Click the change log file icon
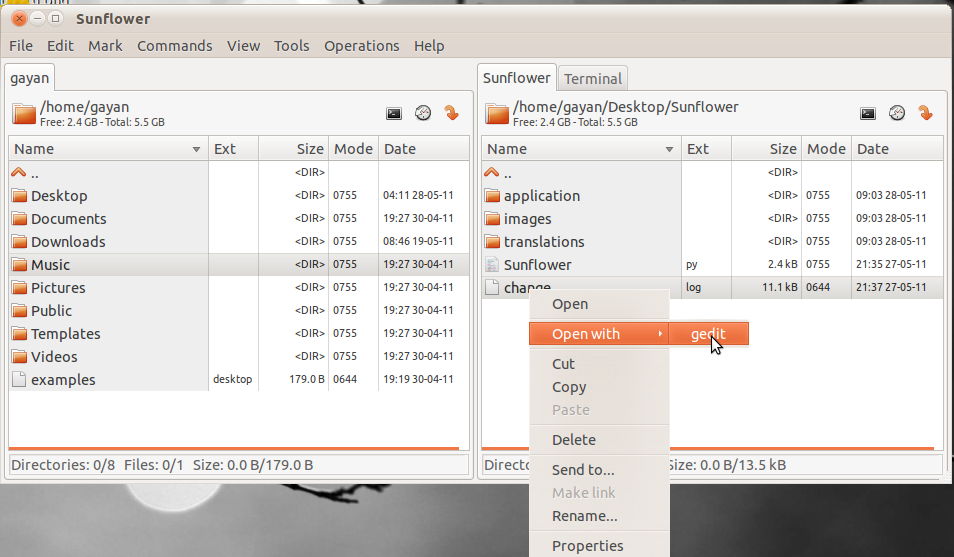Screen dimensions: 954x557 (x=492, y=287)
